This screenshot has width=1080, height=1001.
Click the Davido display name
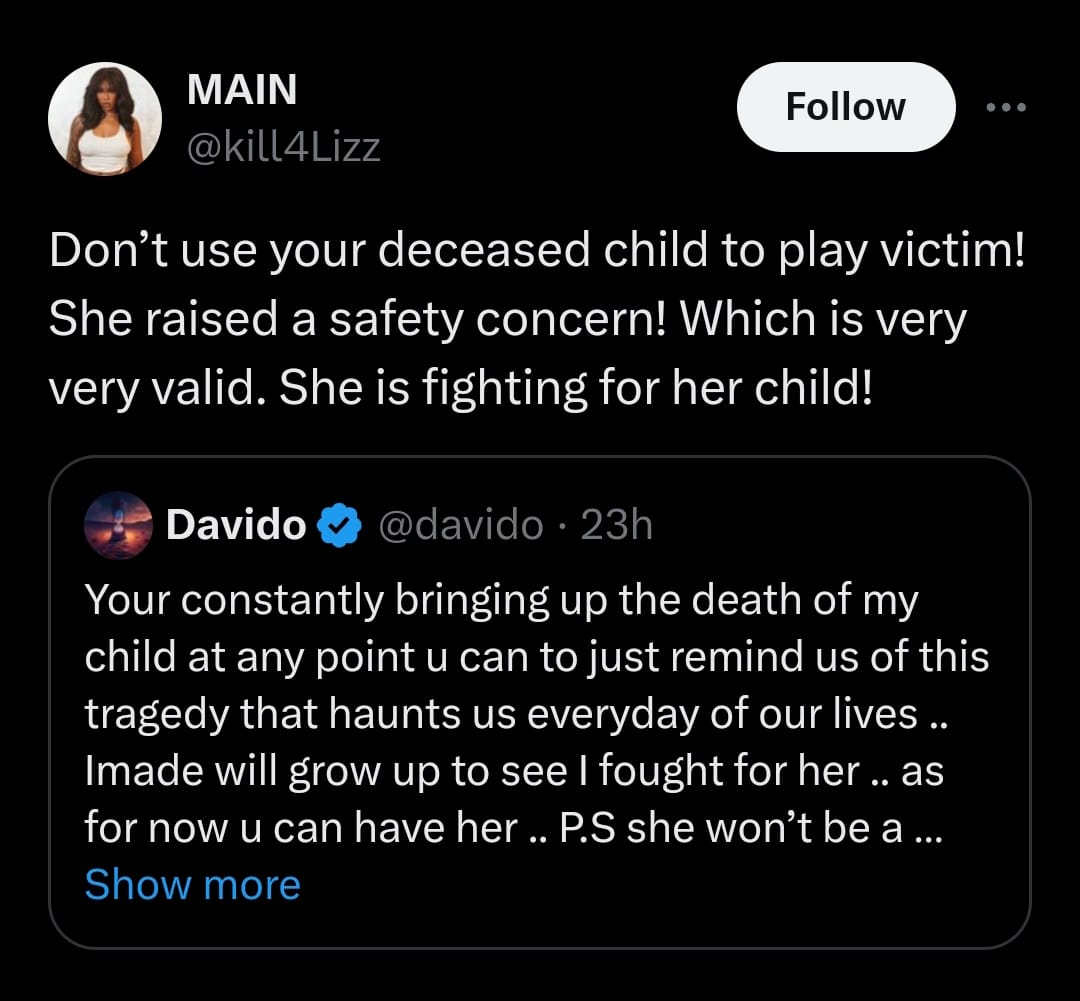pyautogui.click(x=236, y=525)
